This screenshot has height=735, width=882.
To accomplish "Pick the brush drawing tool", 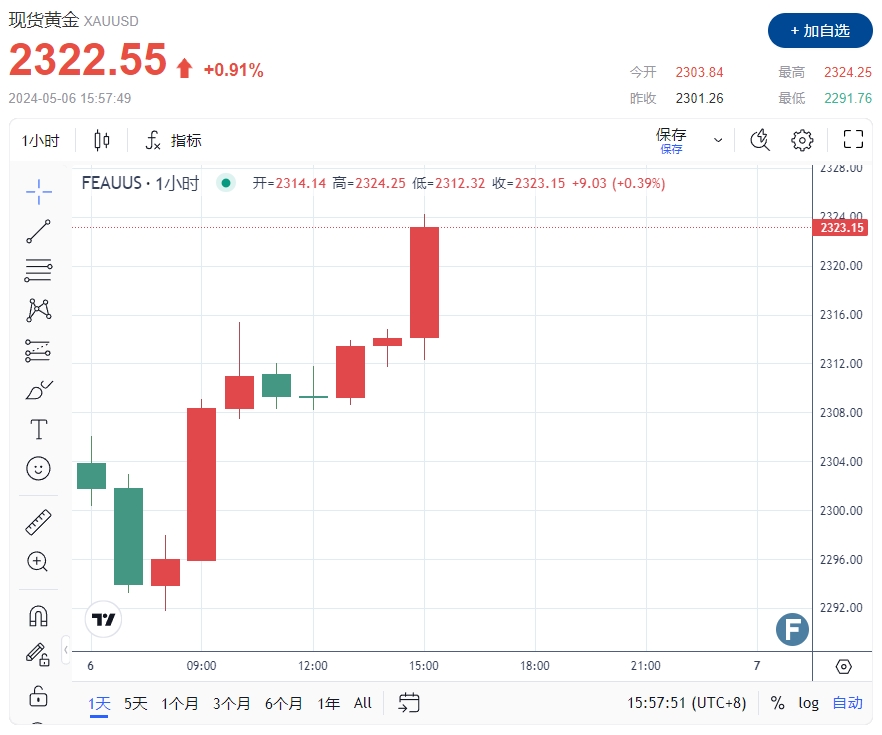I will pyautogui.click(x=38, y=389).
